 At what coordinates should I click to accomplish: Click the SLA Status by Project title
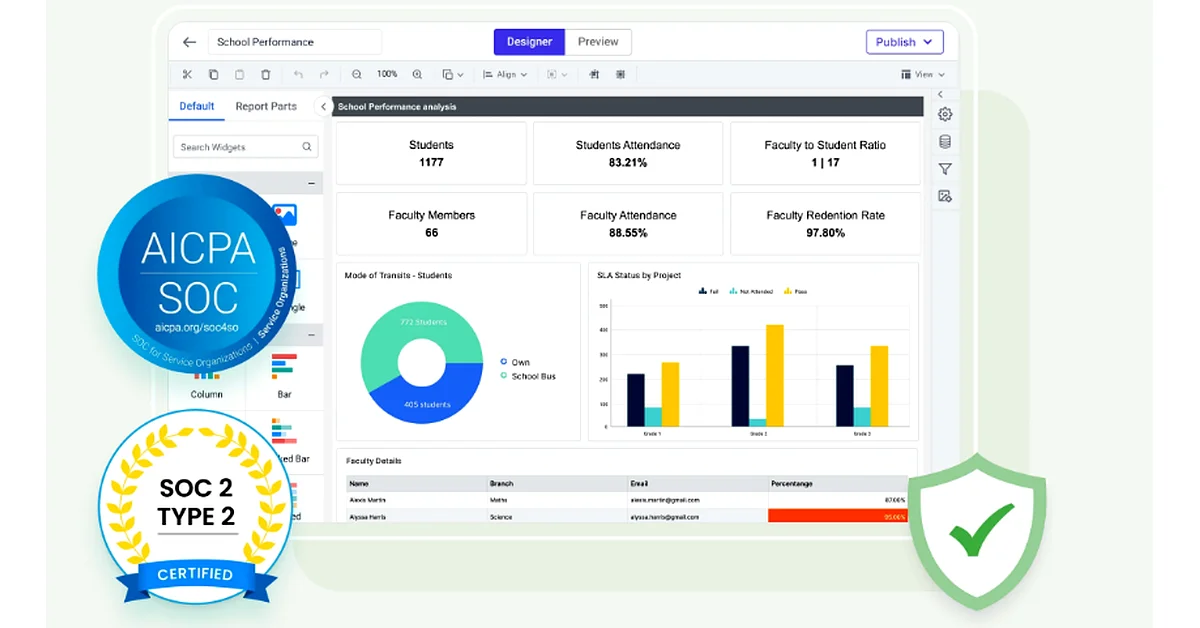click(639, 275)
